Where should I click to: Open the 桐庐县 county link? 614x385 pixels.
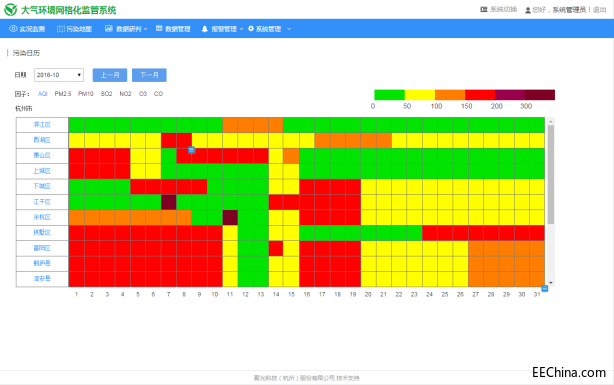point(42,263)
